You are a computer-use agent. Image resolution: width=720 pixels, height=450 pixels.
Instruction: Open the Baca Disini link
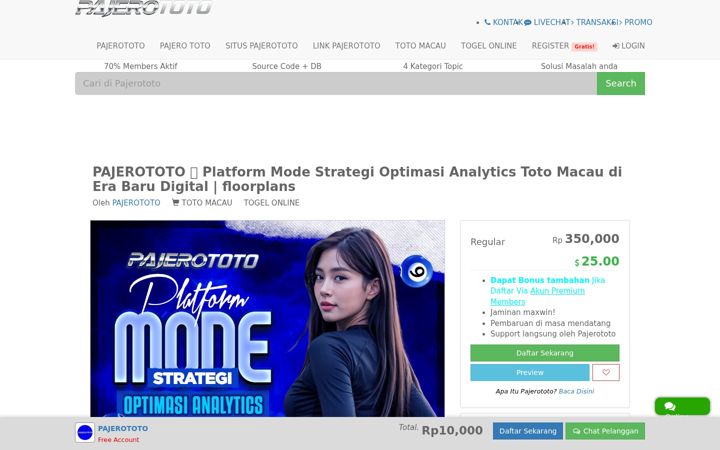point(576,391)
